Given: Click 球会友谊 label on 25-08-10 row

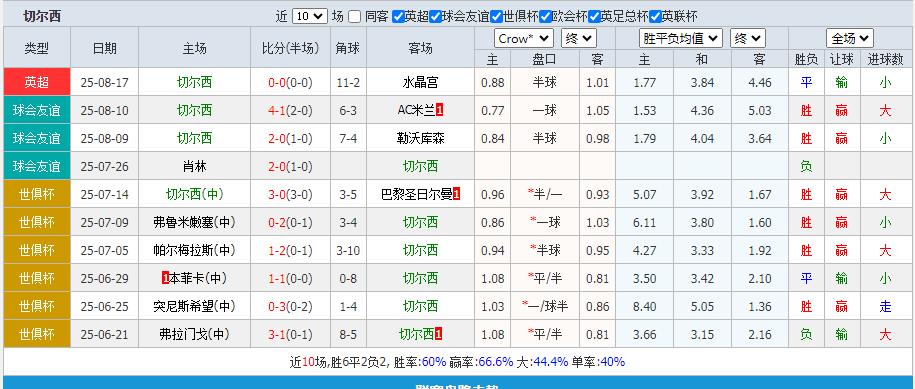Looking at the screenshot, I should point(37,110).
